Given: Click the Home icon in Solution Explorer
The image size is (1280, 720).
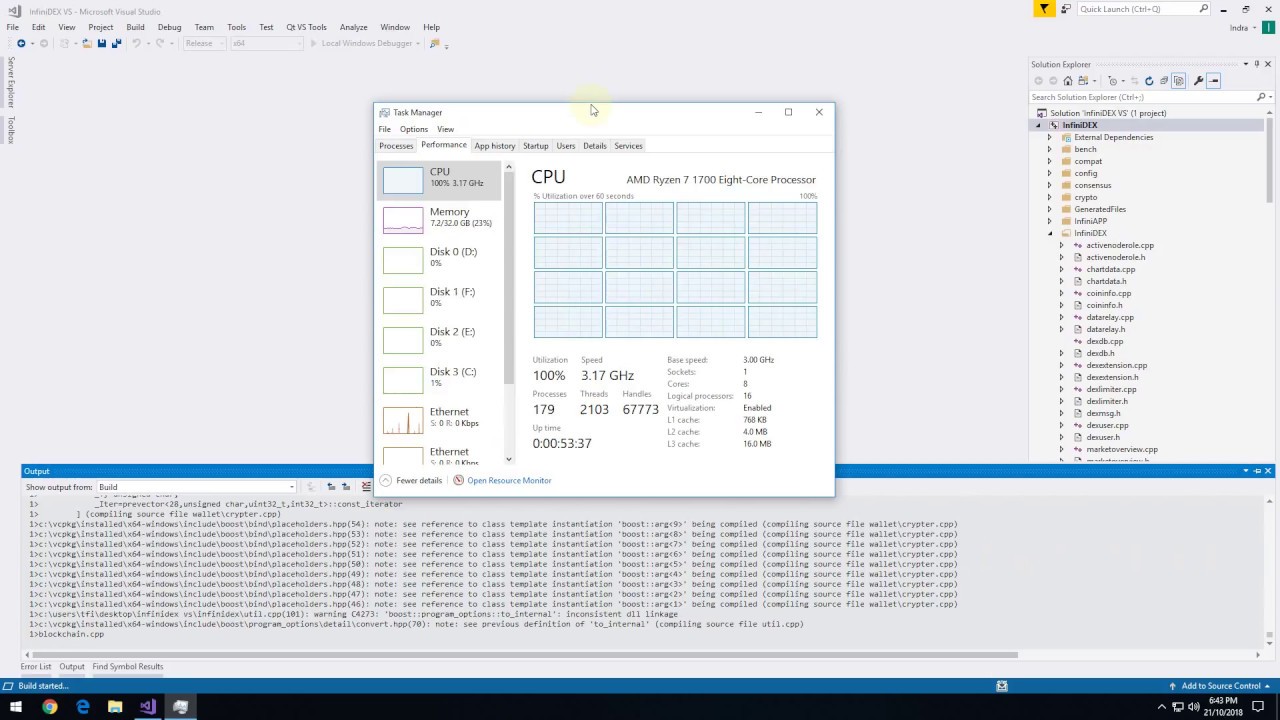Looking at the screenshot, I should [x=1068, y=81].
